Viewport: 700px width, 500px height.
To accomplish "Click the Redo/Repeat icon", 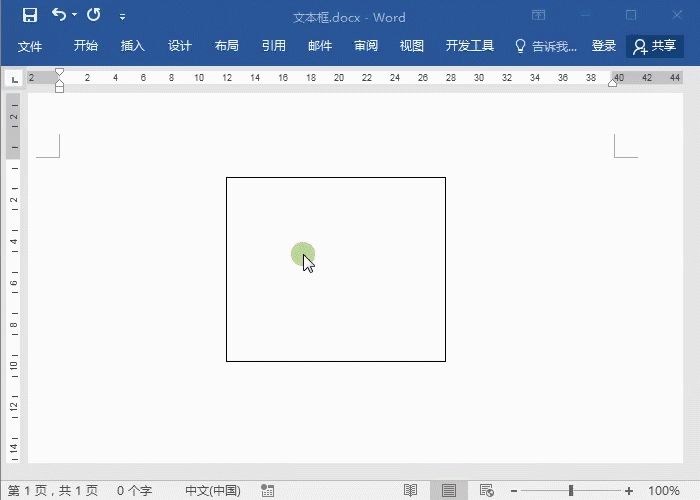I will click(x=94, y=15).
